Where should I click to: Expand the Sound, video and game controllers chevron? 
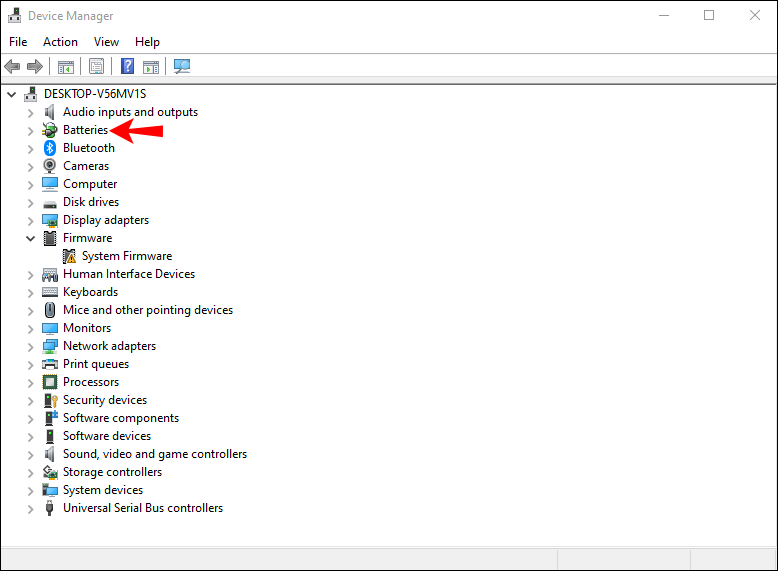(31, 455)
